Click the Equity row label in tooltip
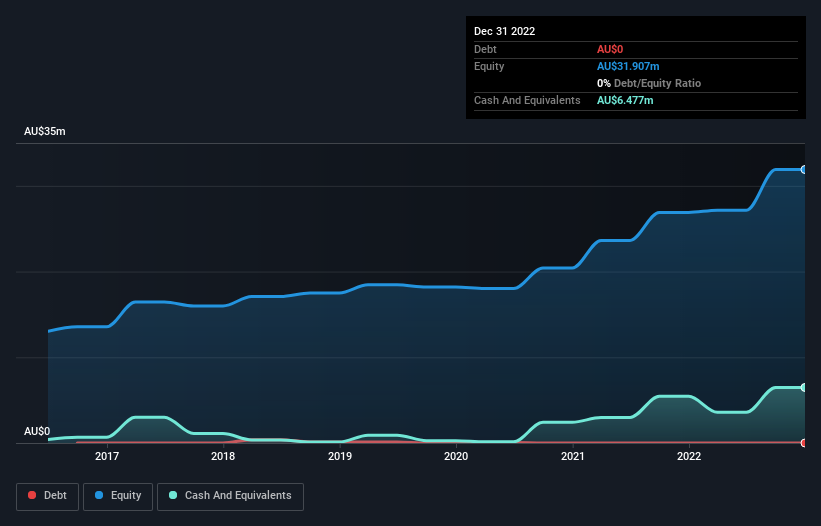This screenshot has height=526, width=821. coord(489,66)
